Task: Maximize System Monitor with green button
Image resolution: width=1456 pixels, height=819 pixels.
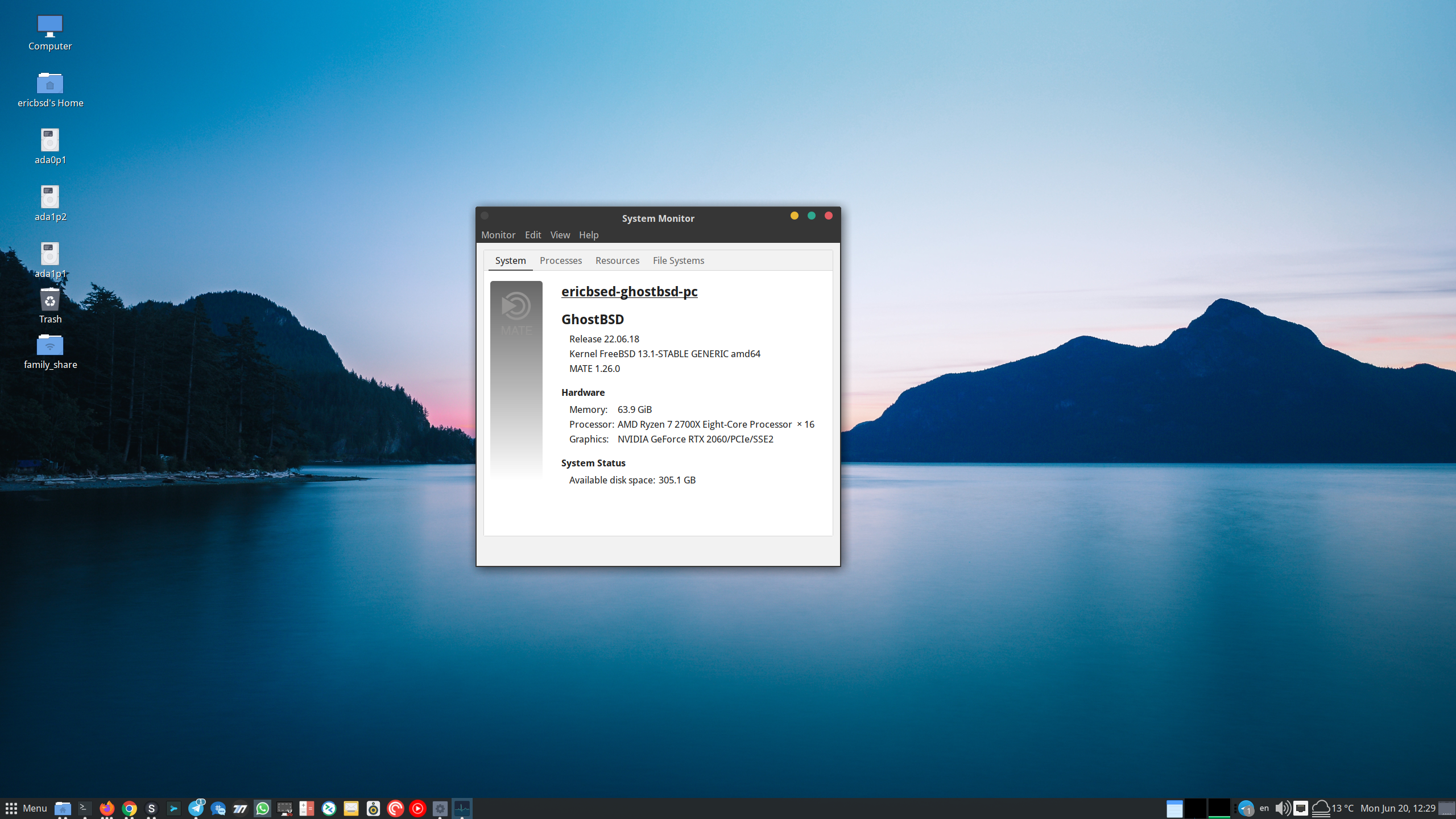Action: (x=812, y=216)
